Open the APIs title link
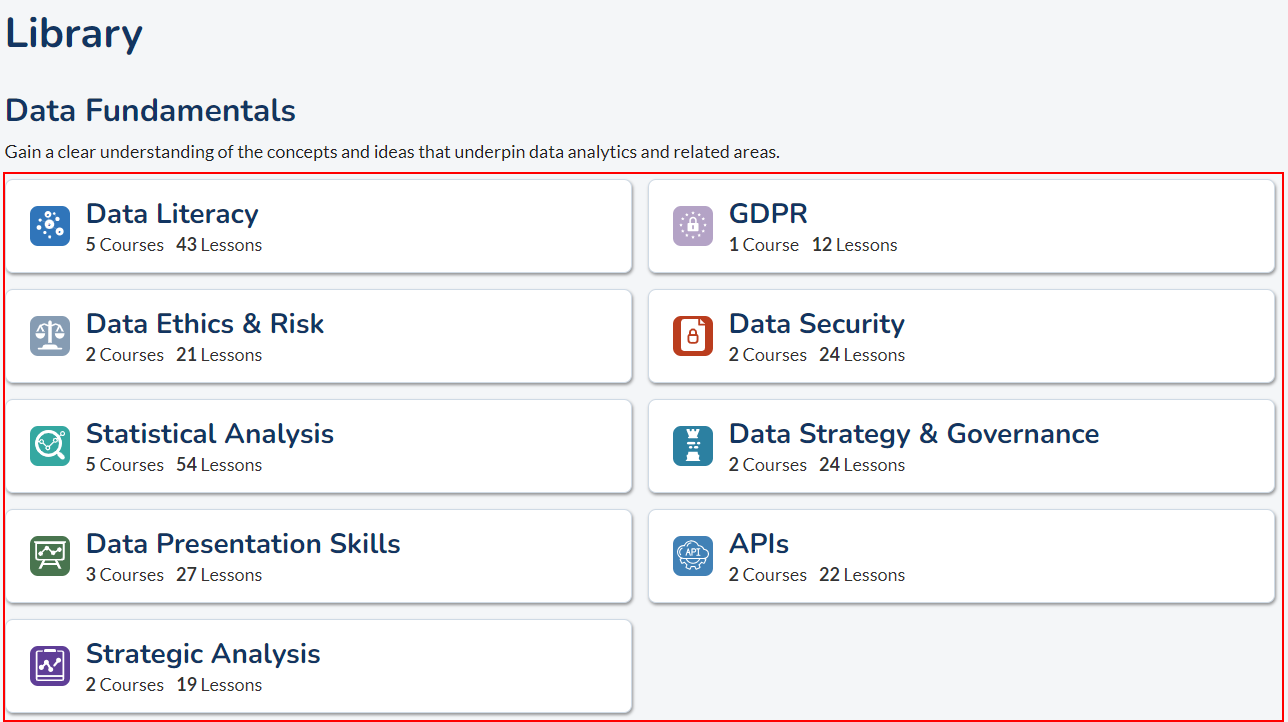The width and height of the screenshot is (1288, 722). 758,544
